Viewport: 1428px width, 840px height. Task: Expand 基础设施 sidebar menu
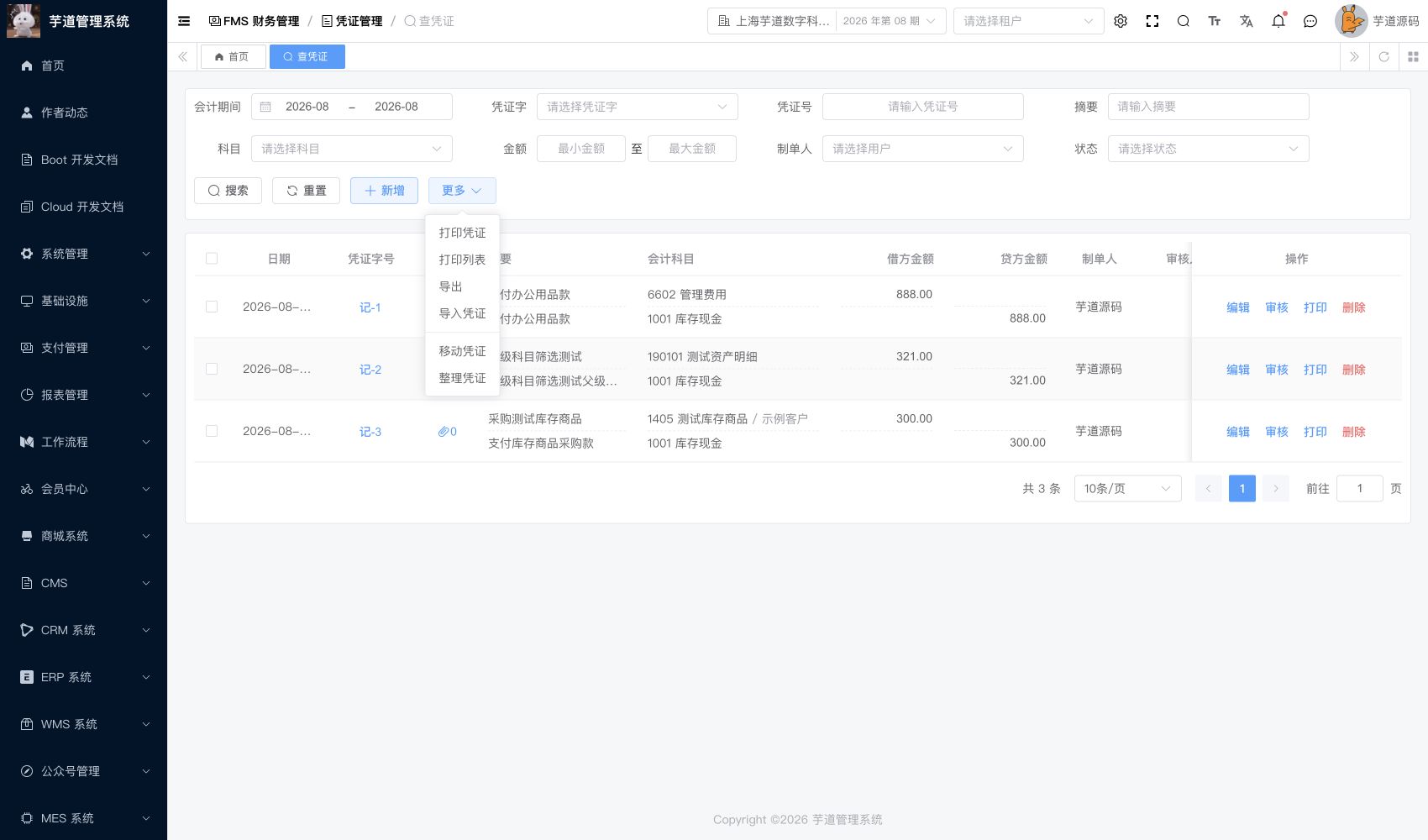tap(83, 301)
